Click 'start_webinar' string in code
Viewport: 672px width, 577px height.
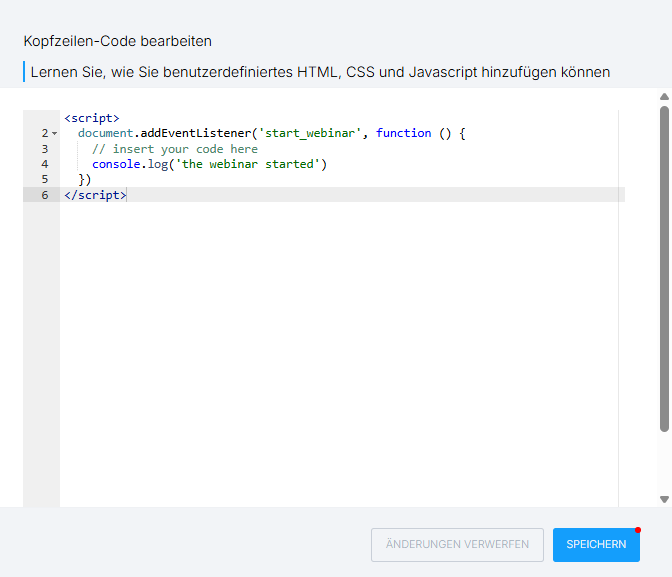point(309,133)
